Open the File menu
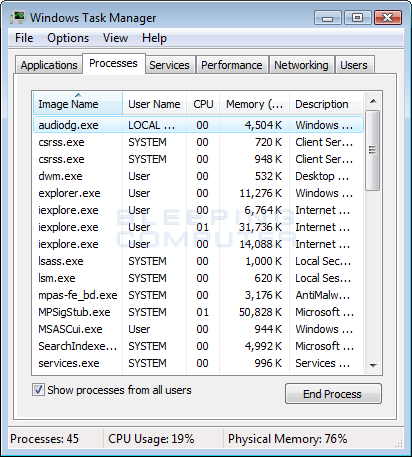 24,38
